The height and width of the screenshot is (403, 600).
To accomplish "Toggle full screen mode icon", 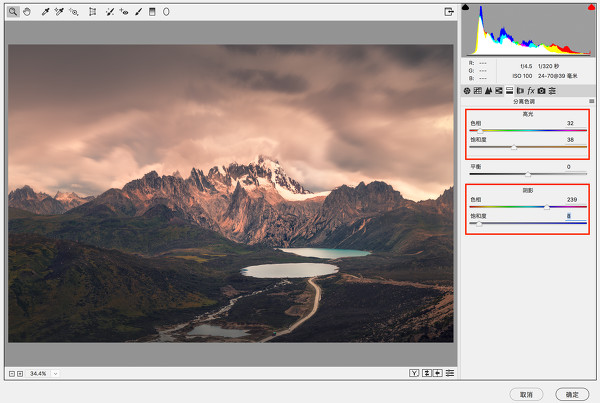I will (x=449, y=12).
